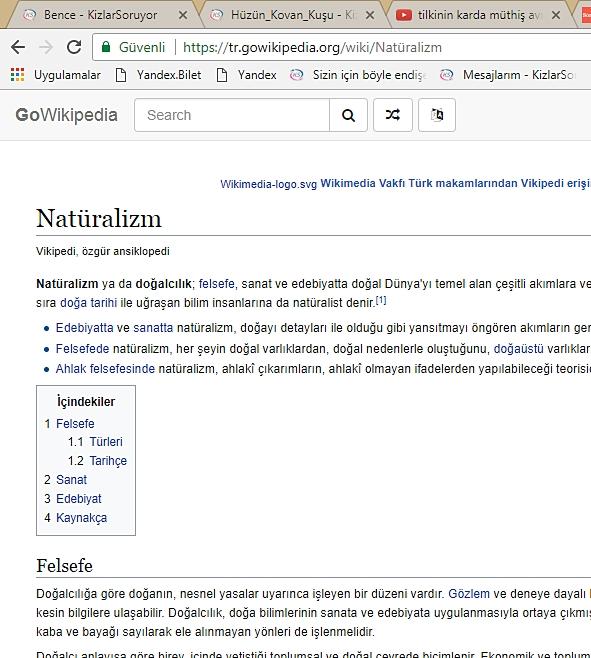Follow the felsefe link in intro
Image resolution: width=591 pixels, height=658 pixels.
click(x=217, y=284)
